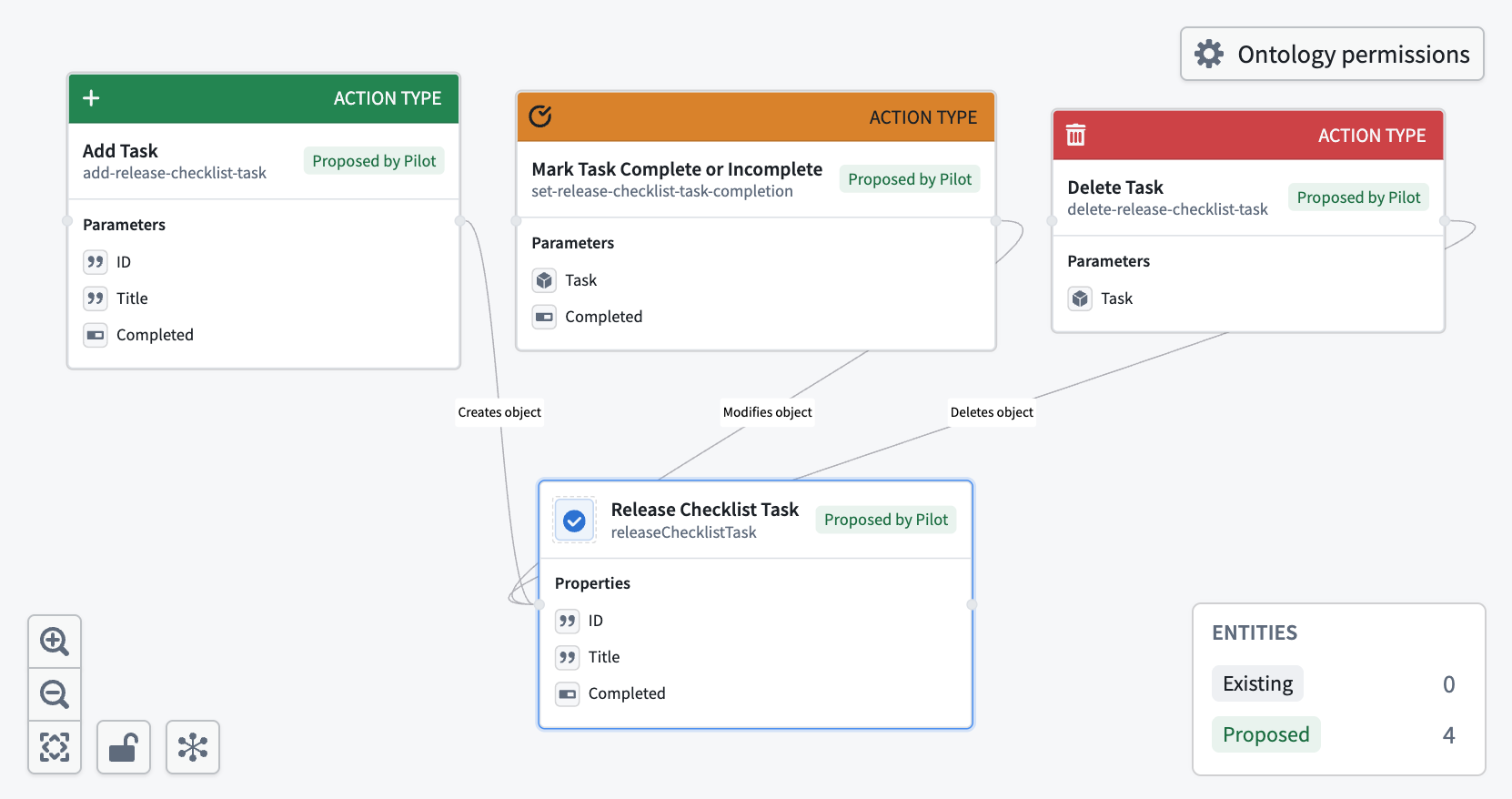Image resolution: width=1512 pixels, height=799 pixels.
Task: Click the string icon beside ID in Add Task
Action: pyautogui.click(x=96, y=262)
